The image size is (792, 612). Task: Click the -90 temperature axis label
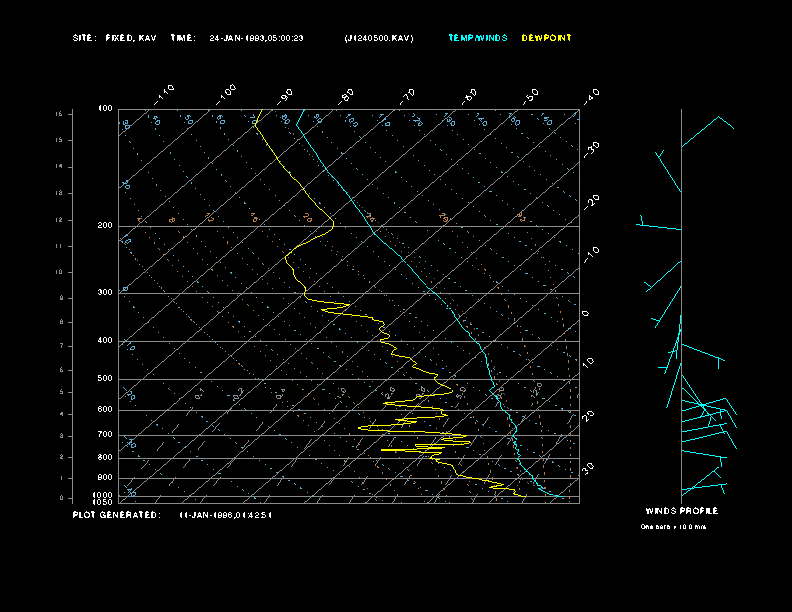point(285,96)
